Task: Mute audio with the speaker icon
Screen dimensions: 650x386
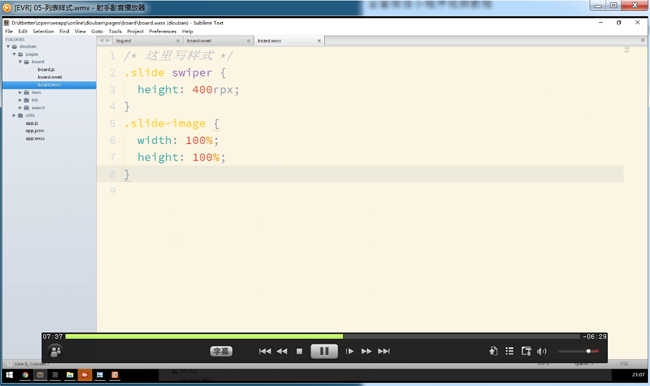Action: [541, 351]
